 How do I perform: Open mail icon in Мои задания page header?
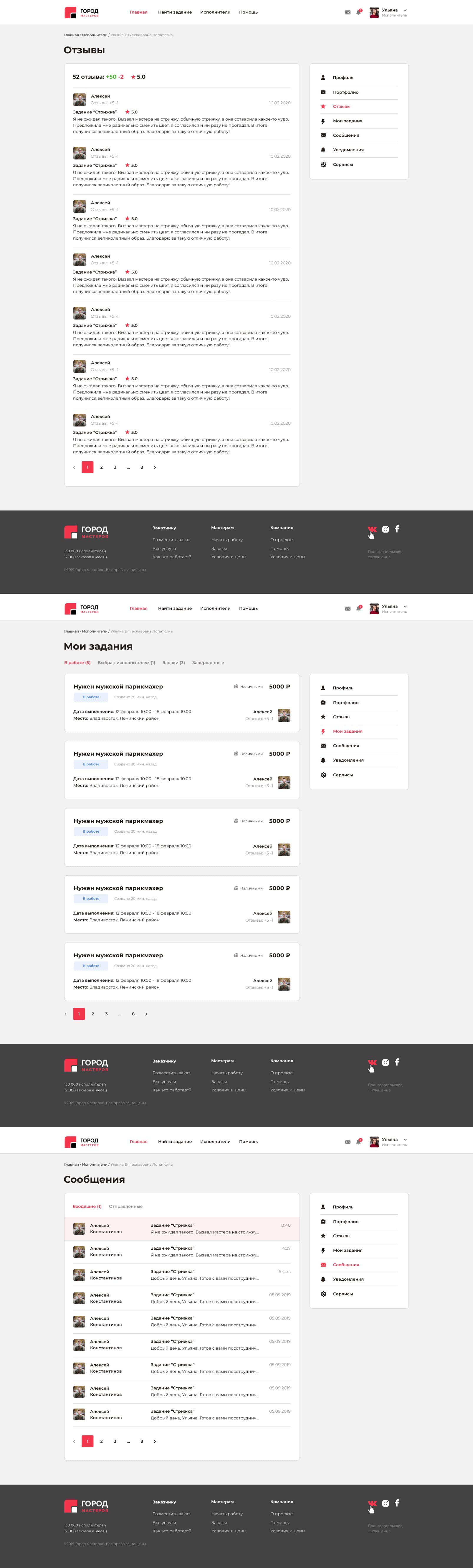(x=348, y=608)
